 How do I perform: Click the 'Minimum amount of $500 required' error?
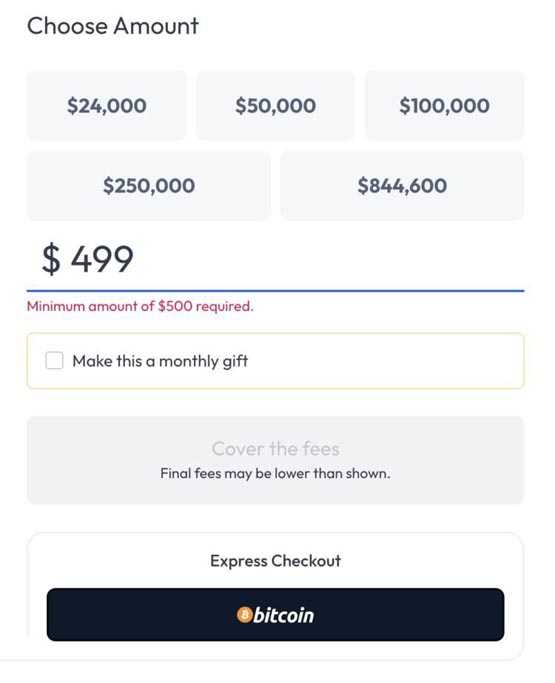pyautogui.click(x=140, y=306)
